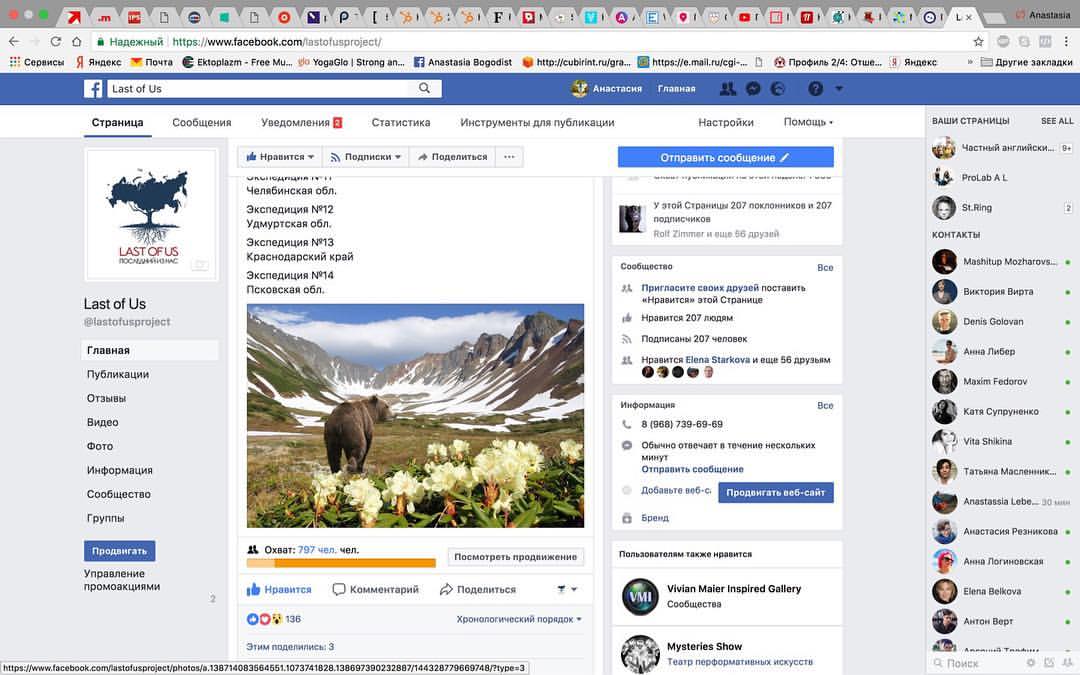Click the Продвигать button in sidebar
This screenshot has width=1080, height=675.
(120, 551)
